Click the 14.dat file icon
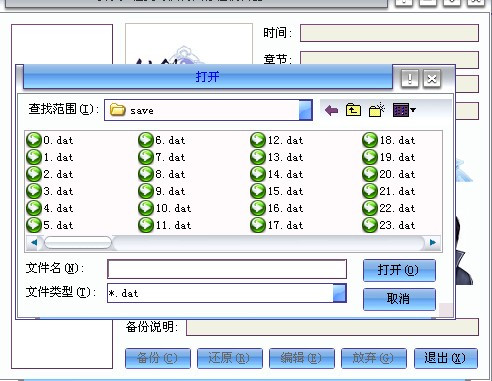492x381 pixels. click(x=258, y=174)
